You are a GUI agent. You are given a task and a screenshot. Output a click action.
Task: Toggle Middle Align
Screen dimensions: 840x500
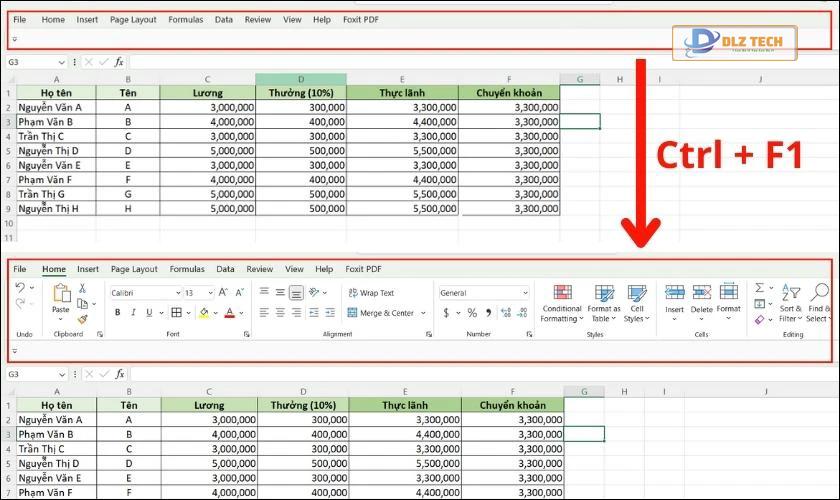tap(280, 292)
